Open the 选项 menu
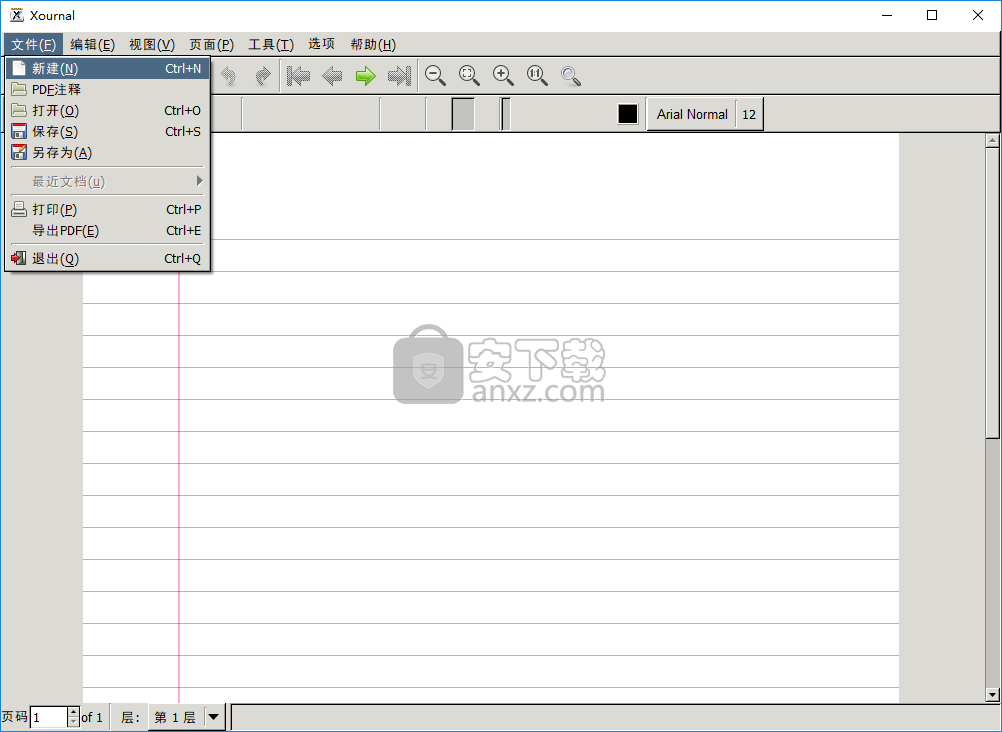Image resolution: width=1002 pixels, height=732 pixels. pyautogui.click(x=321, y=44)
